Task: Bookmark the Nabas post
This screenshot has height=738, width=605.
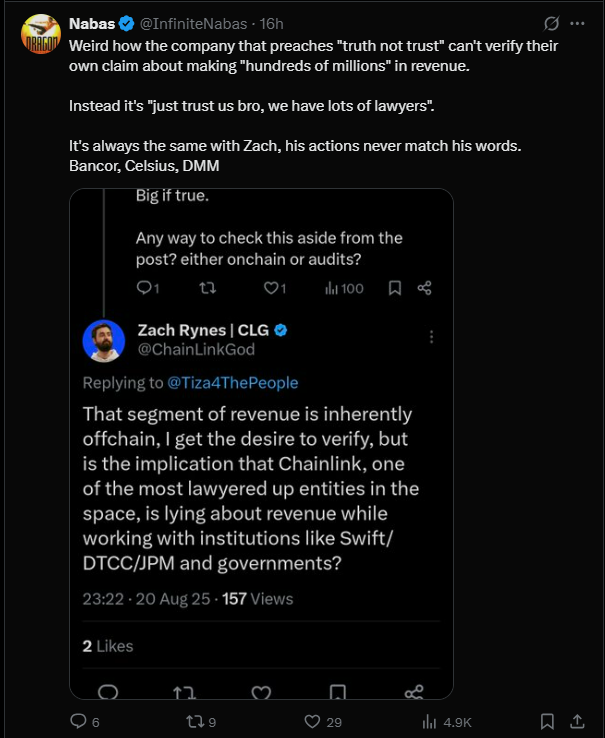Action: pos(547,721)
